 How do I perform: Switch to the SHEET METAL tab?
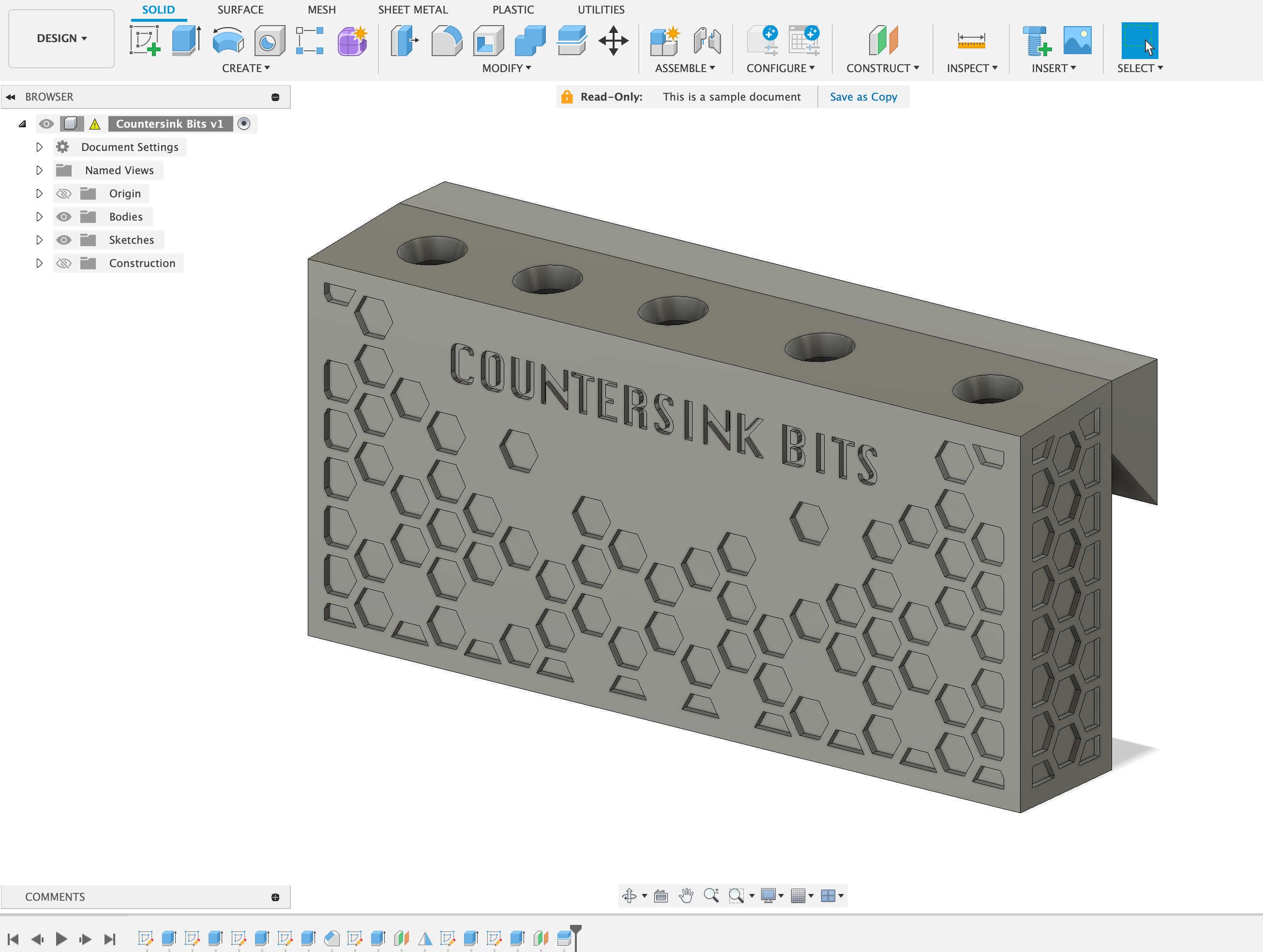413,10
